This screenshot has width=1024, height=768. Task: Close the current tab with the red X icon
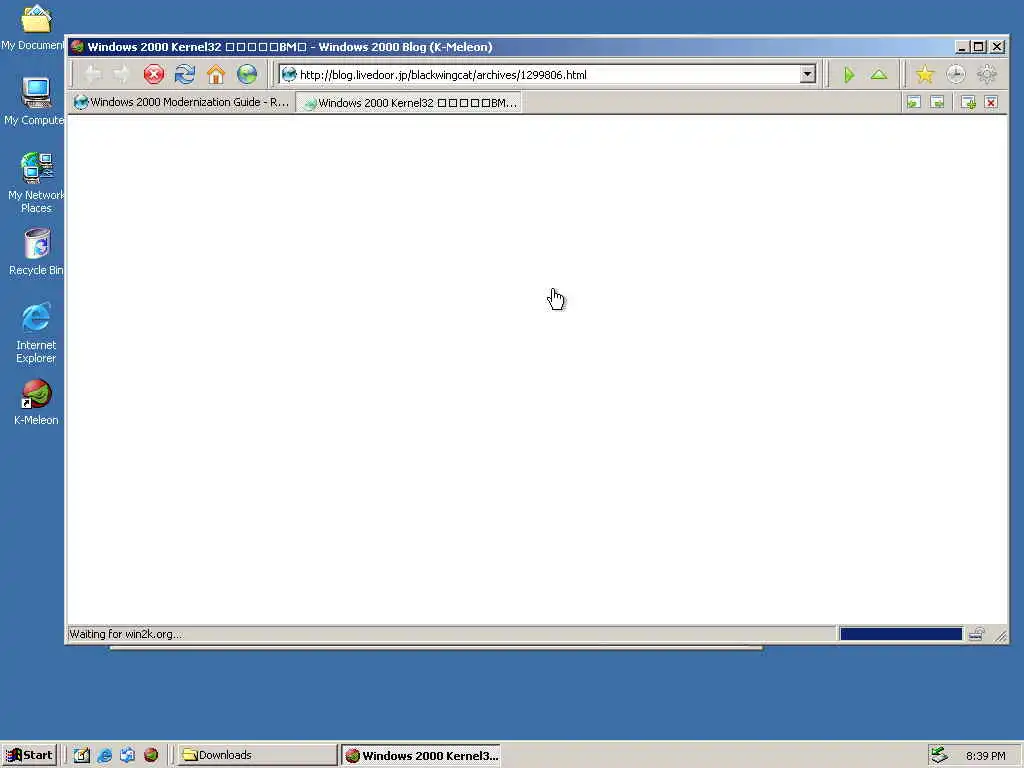pyautogui.click(x=991, y=103)
